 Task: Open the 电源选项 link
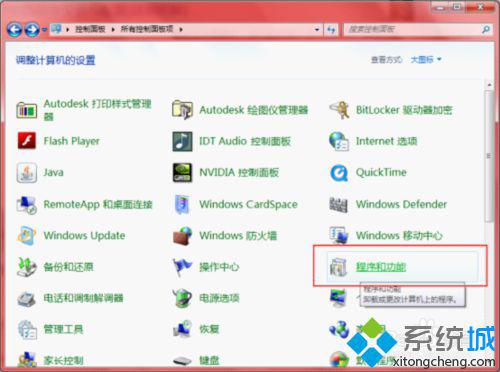219,298
